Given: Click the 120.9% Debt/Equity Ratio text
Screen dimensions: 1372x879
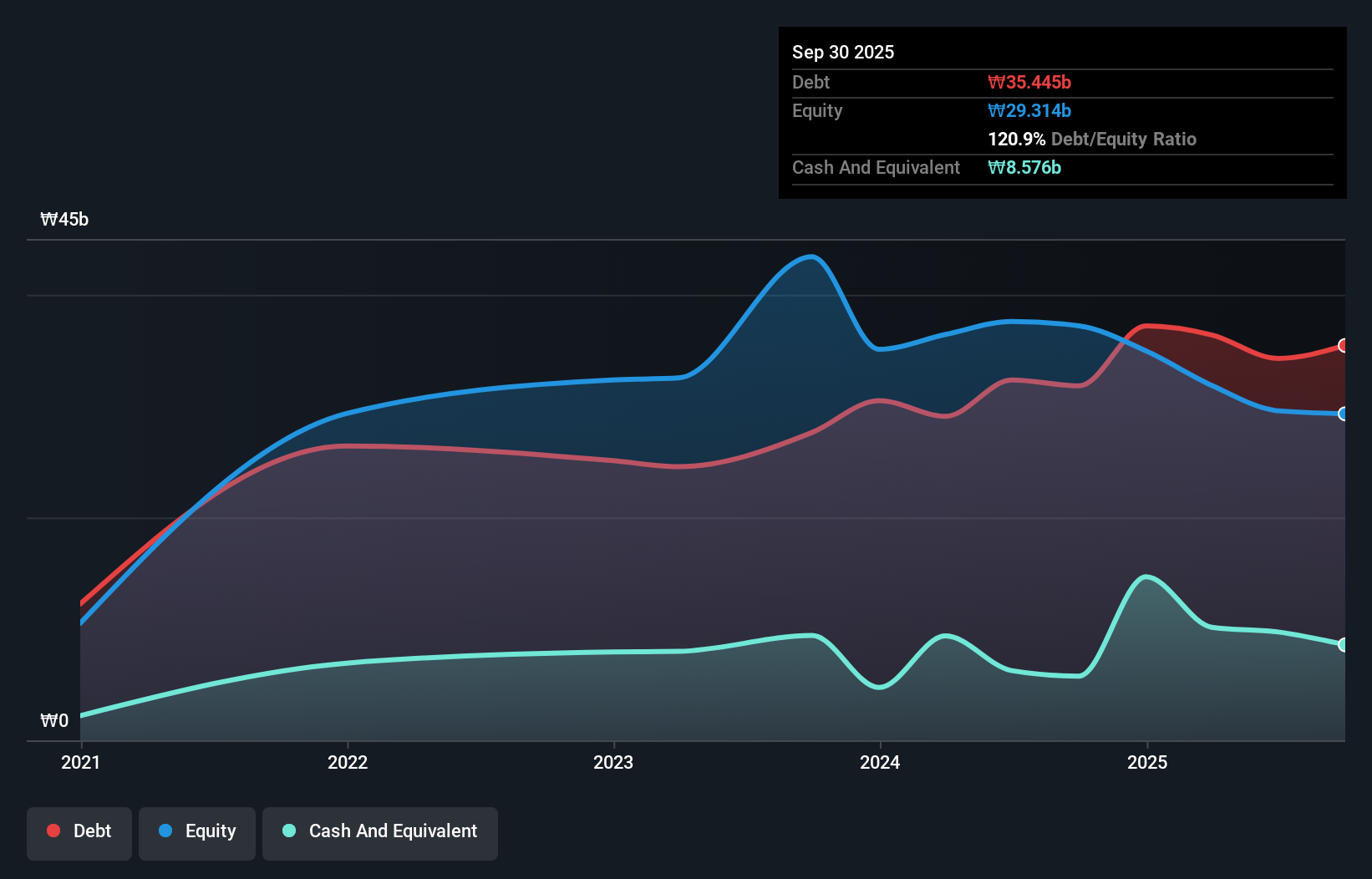Looking at the screenshot, I should [1091, 139].
